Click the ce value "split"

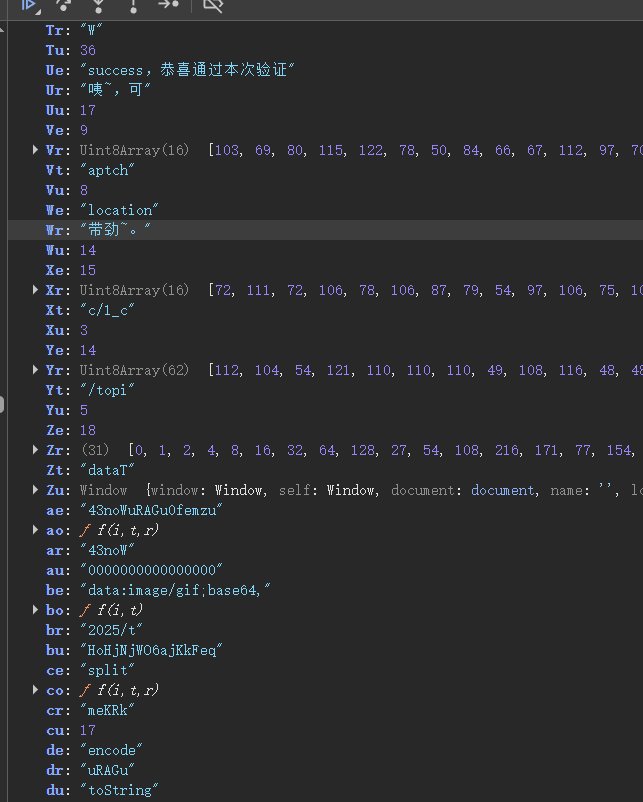click(x=107, y=670)
